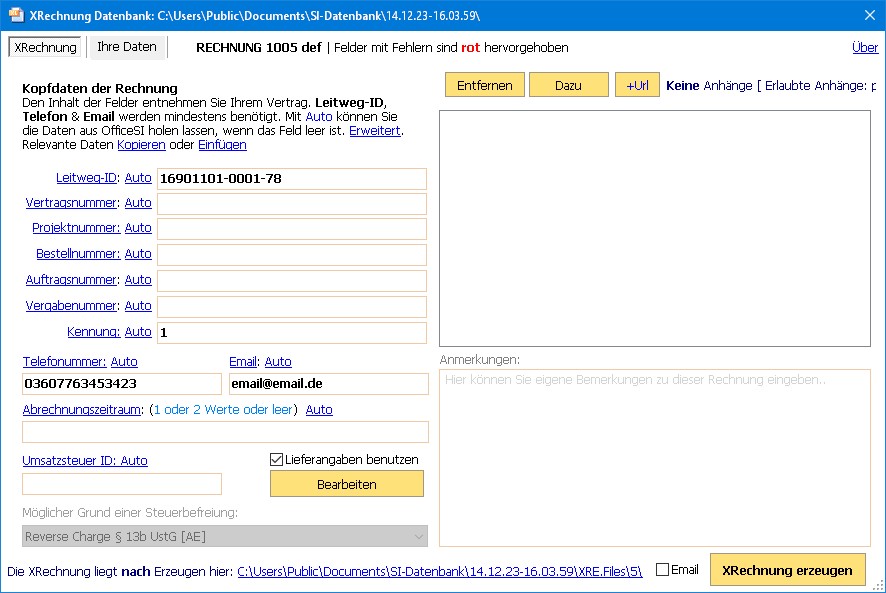
Task: Enable the Email checkbox
Action: [662, 570]
